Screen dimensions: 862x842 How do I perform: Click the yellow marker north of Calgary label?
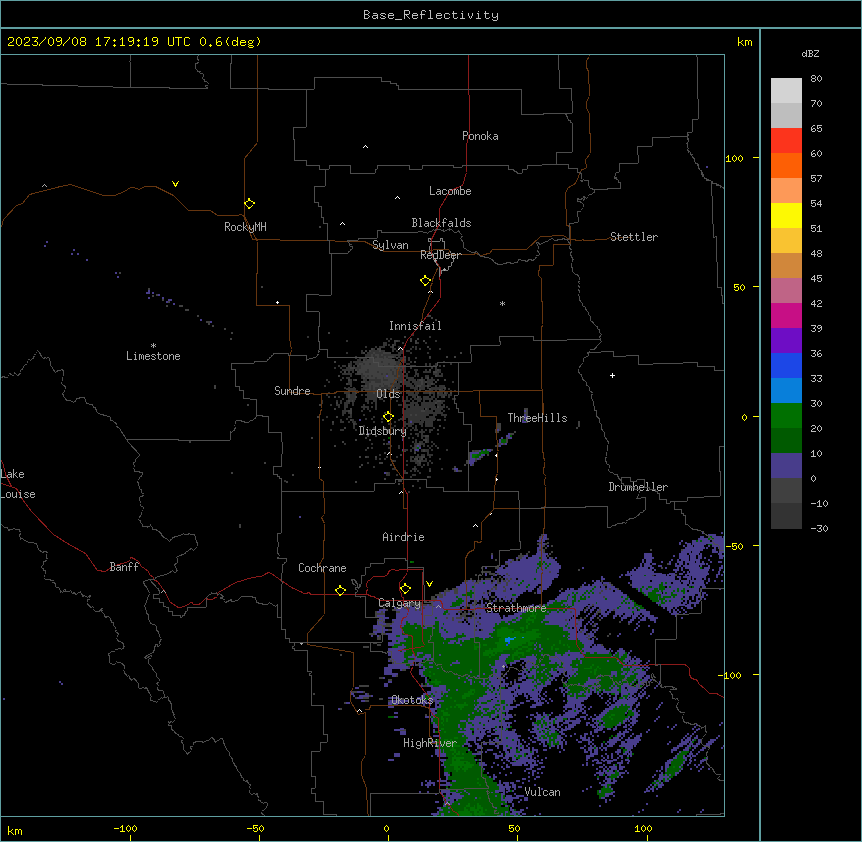tap(405, 589)
